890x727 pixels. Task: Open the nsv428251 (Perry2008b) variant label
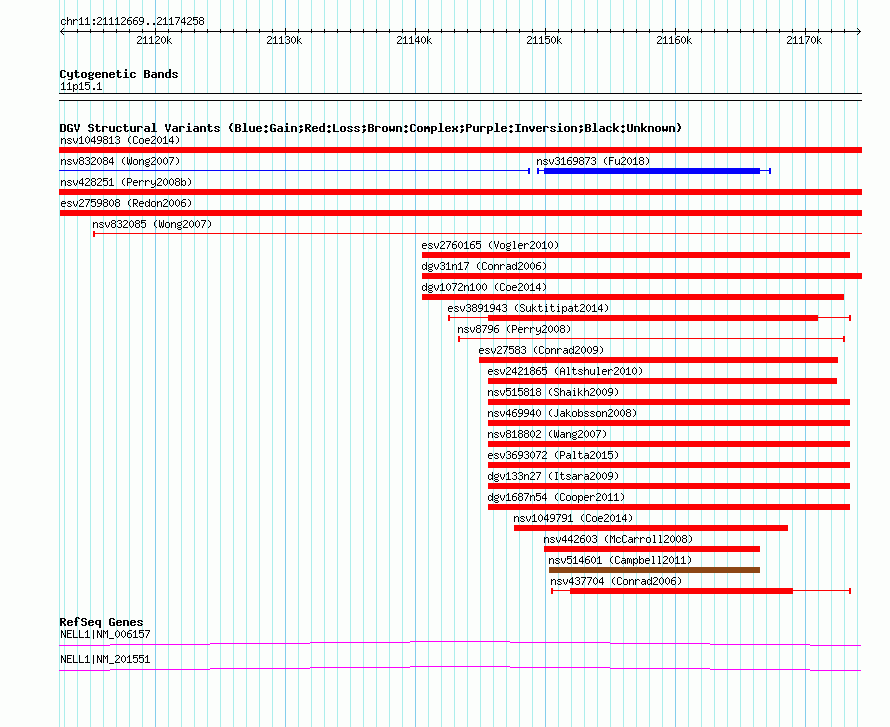tap(126, 182)
